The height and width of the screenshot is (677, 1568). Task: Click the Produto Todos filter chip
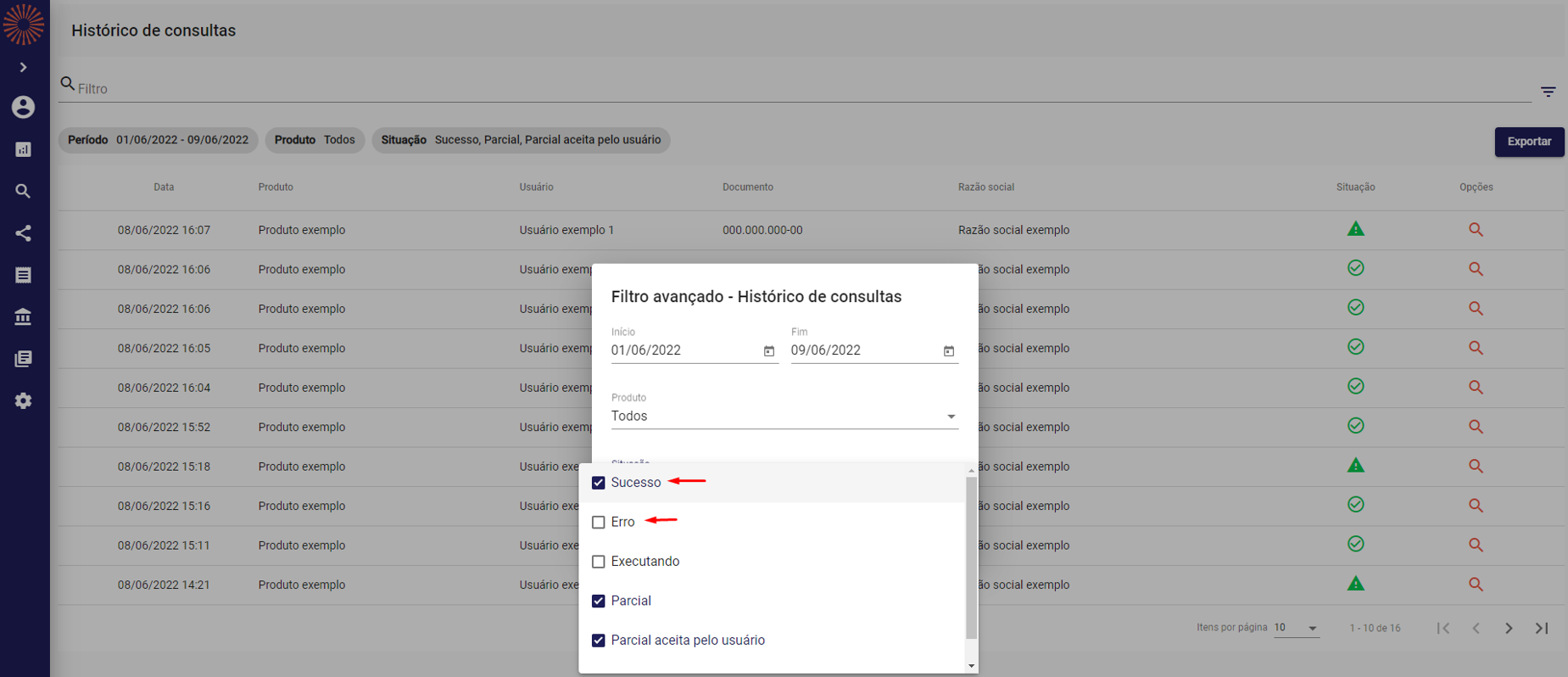315,140
